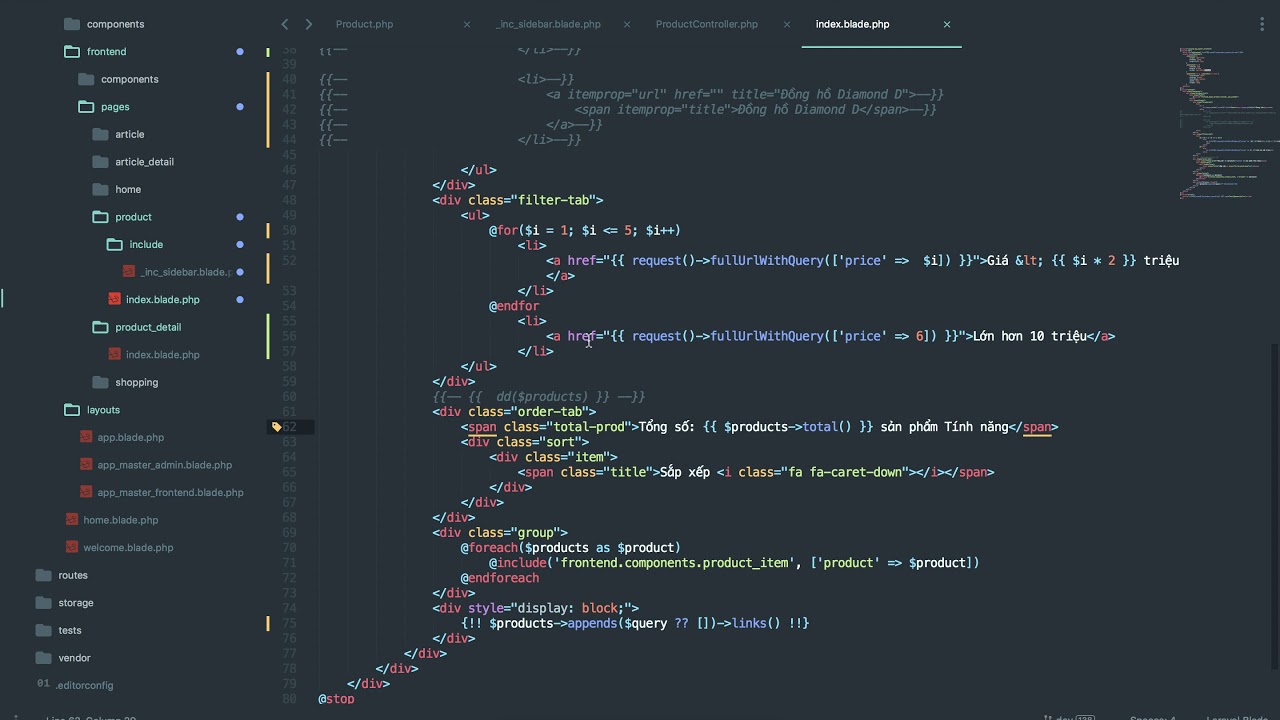1280x720 pixels.
Task: Collapse the product folder
Action: pos(100,217)
